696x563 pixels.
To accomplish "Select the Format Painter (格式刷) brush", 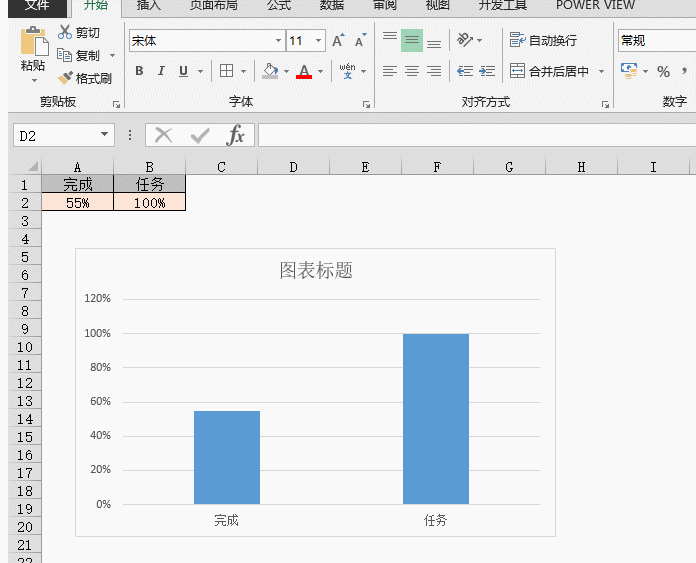I will coord(65,78).
